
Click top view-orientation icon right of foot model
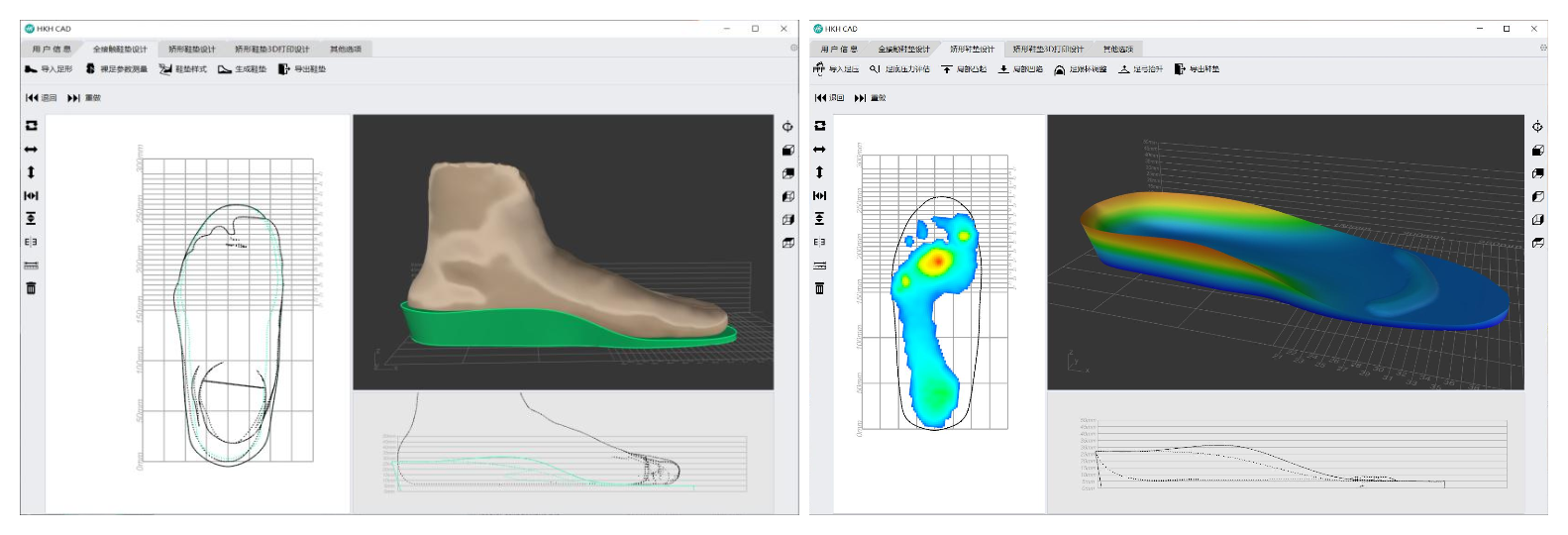click(787, 127)
